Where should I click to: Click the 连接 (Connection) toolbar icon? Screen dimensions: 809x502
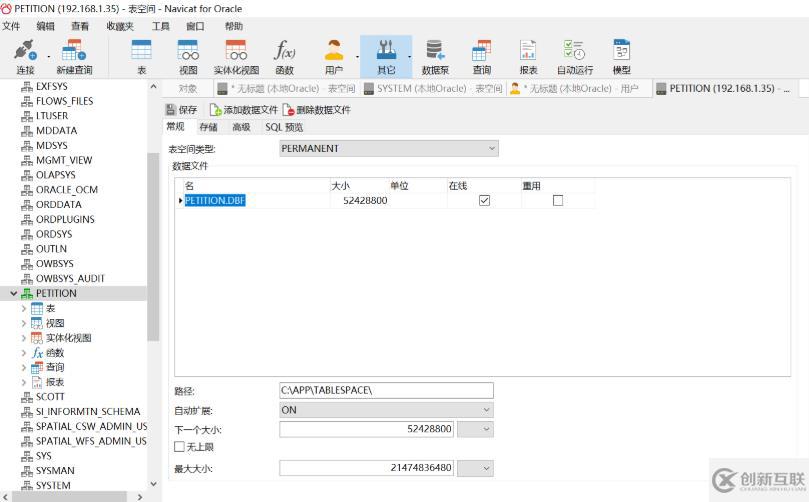[x=25, y=56]
